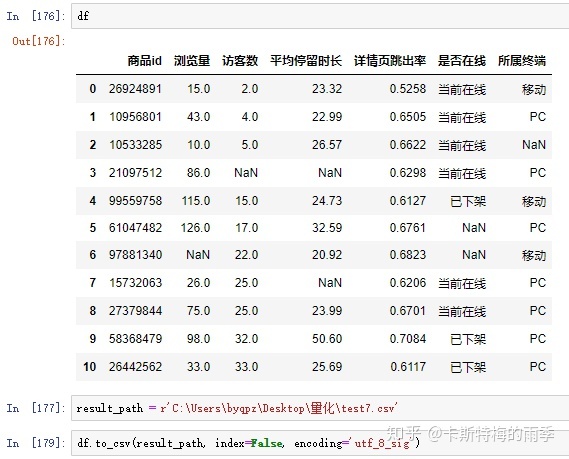Click the 详情页跳出率 column header
This screenshot has height=459, width=569.
click(390, 61)
